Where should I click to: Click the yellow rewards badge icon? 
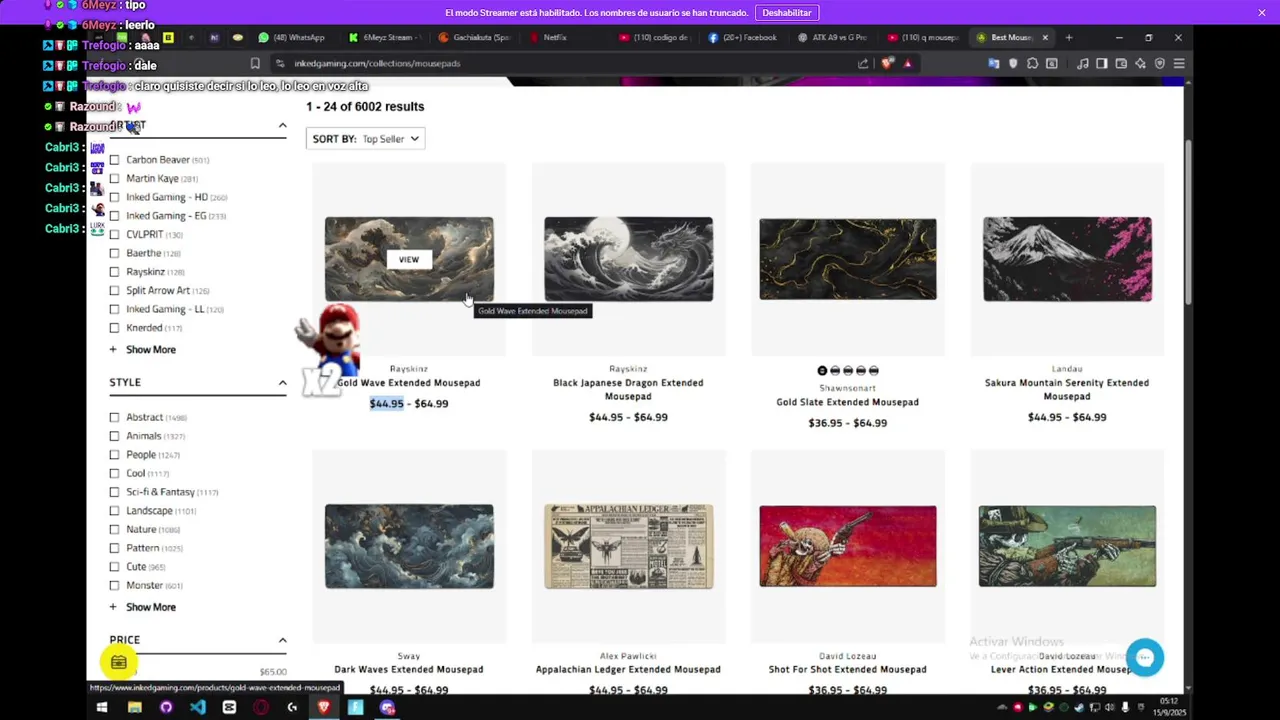[x=119, y=662]
